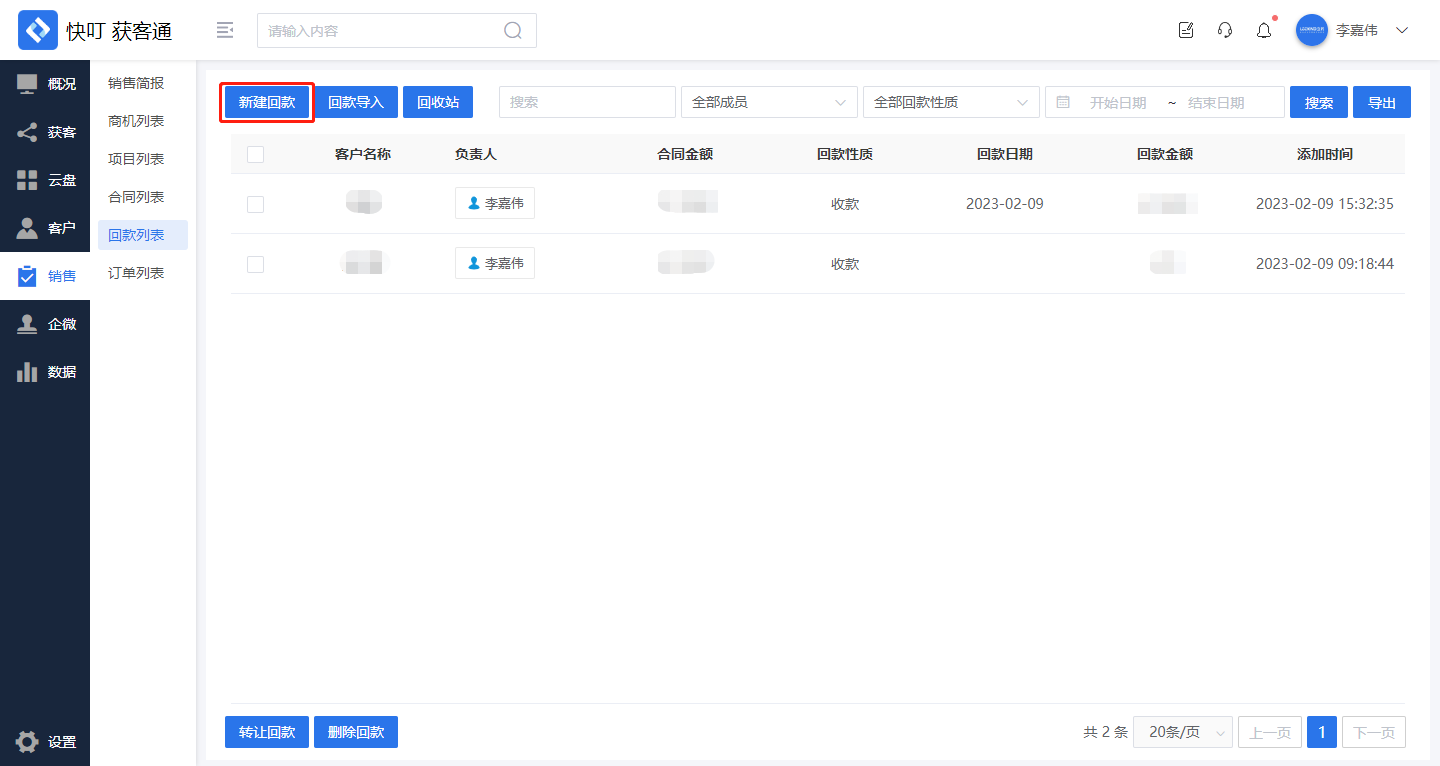This screenshot has width=1440, height=766.
Task: Open 云盘 cloud drive in the sidebar
Action: pos(45,180)
